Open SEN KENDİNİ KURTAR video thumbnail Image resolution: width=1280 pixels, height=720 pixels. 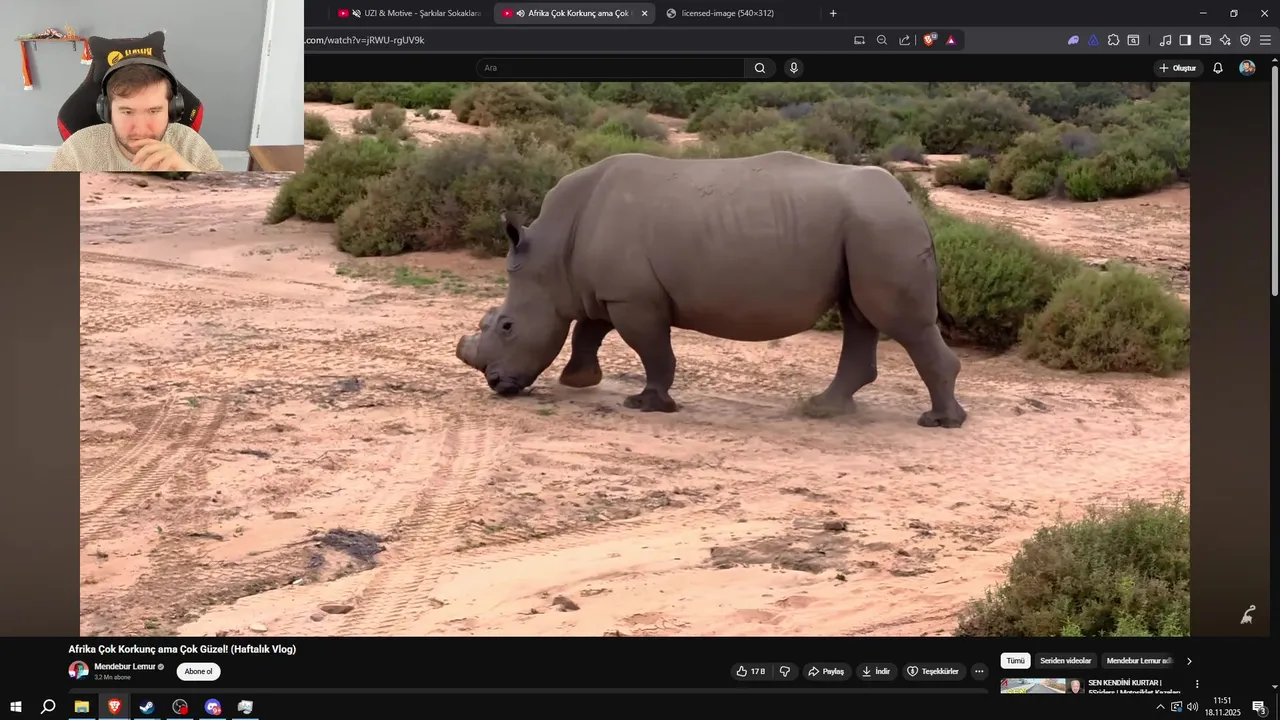coord(1042,686)
